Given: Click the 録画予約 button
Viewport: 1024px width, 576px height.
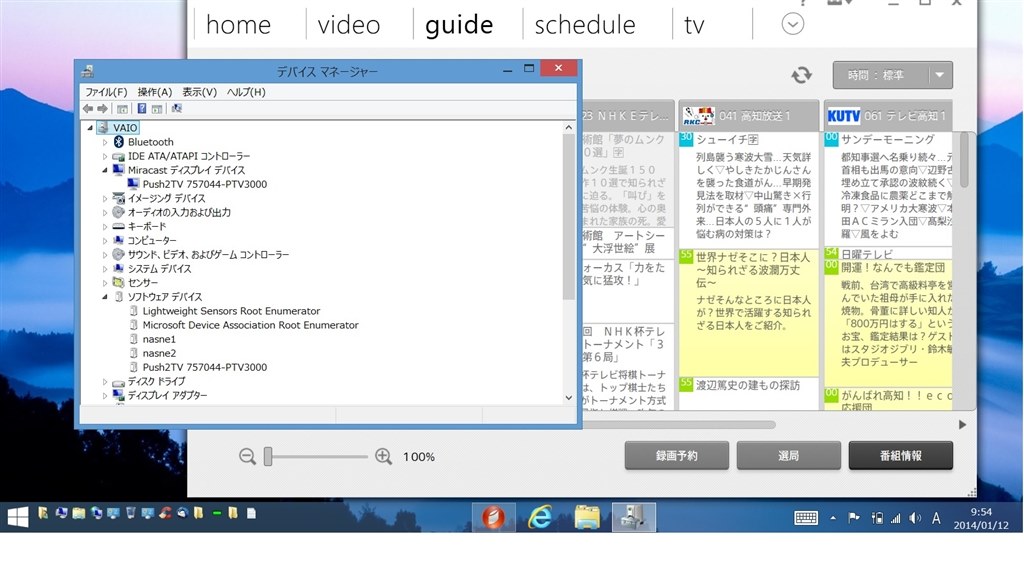Looking at the screenshot, I should coord(677,455).
